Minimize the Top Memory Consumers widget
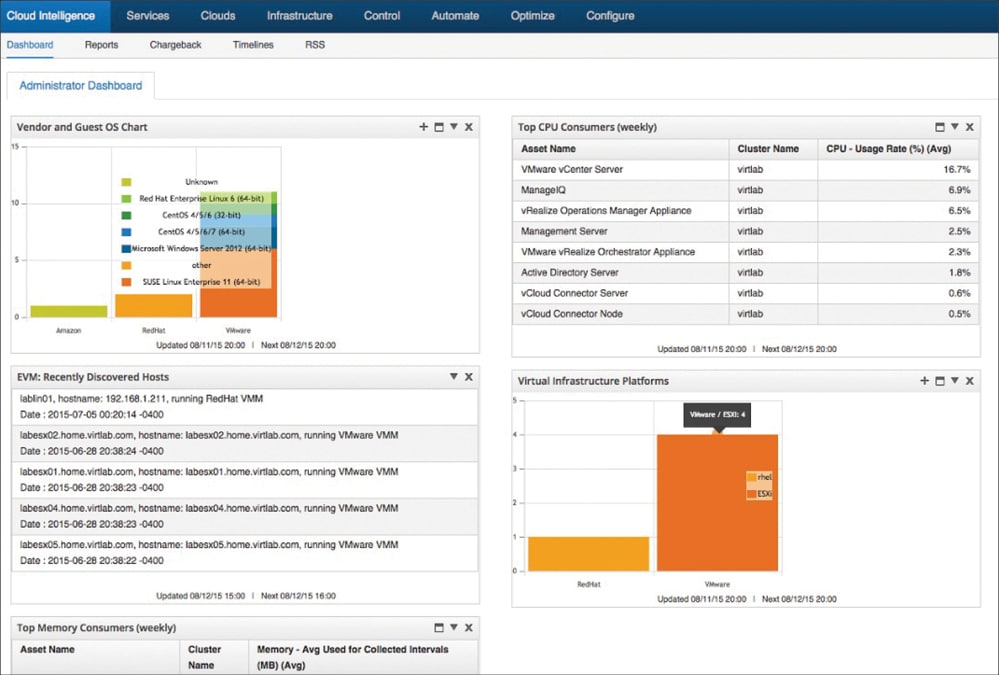999x675 pixels. coord(438,627)
